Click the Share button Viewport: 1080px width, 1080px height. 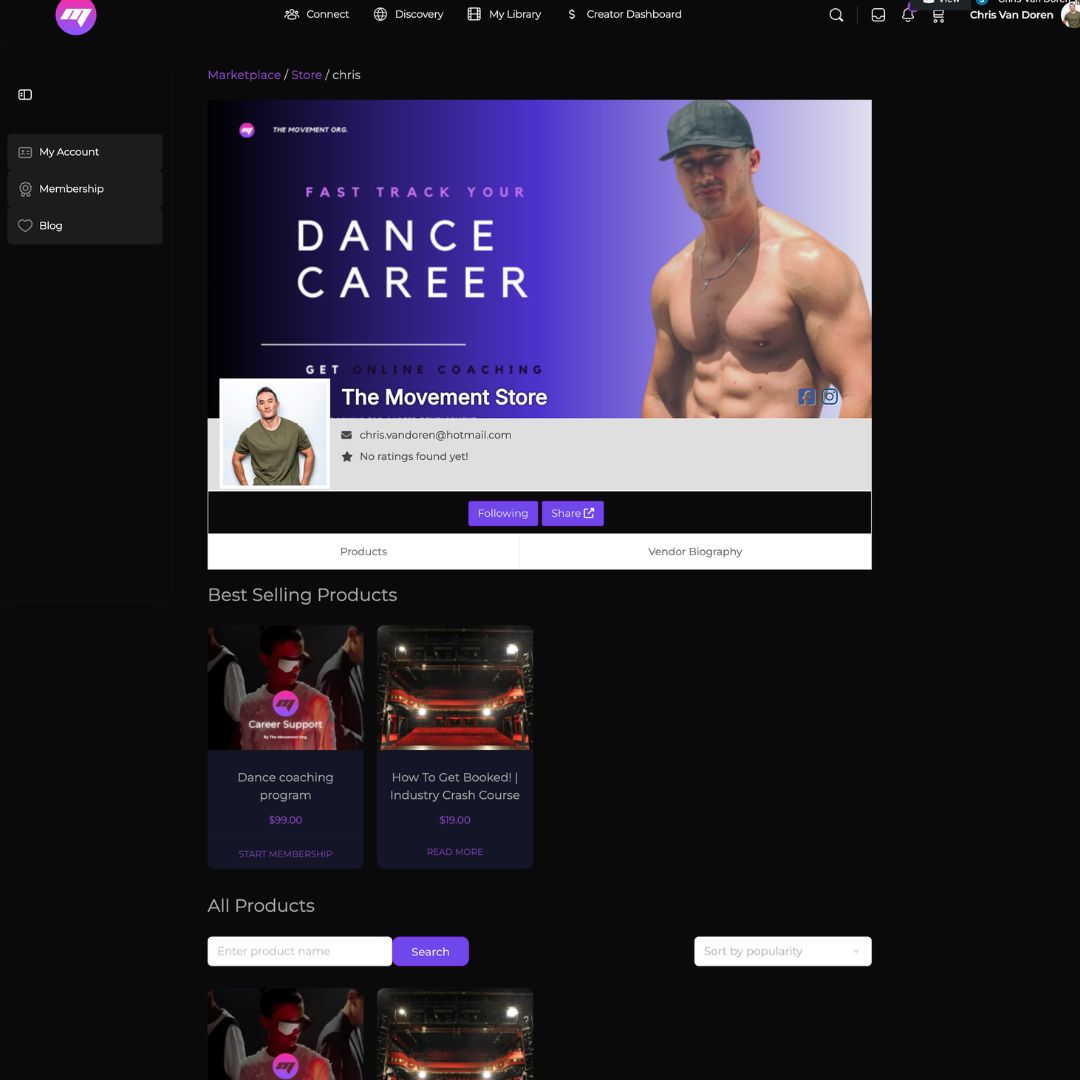(572, 513)
